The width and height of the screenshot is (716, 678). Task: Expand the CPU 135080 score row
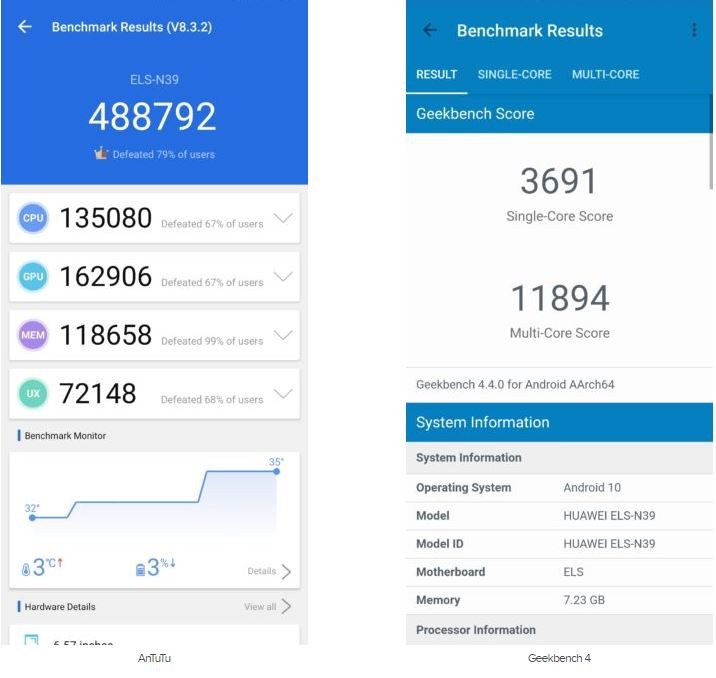[283, 218]
